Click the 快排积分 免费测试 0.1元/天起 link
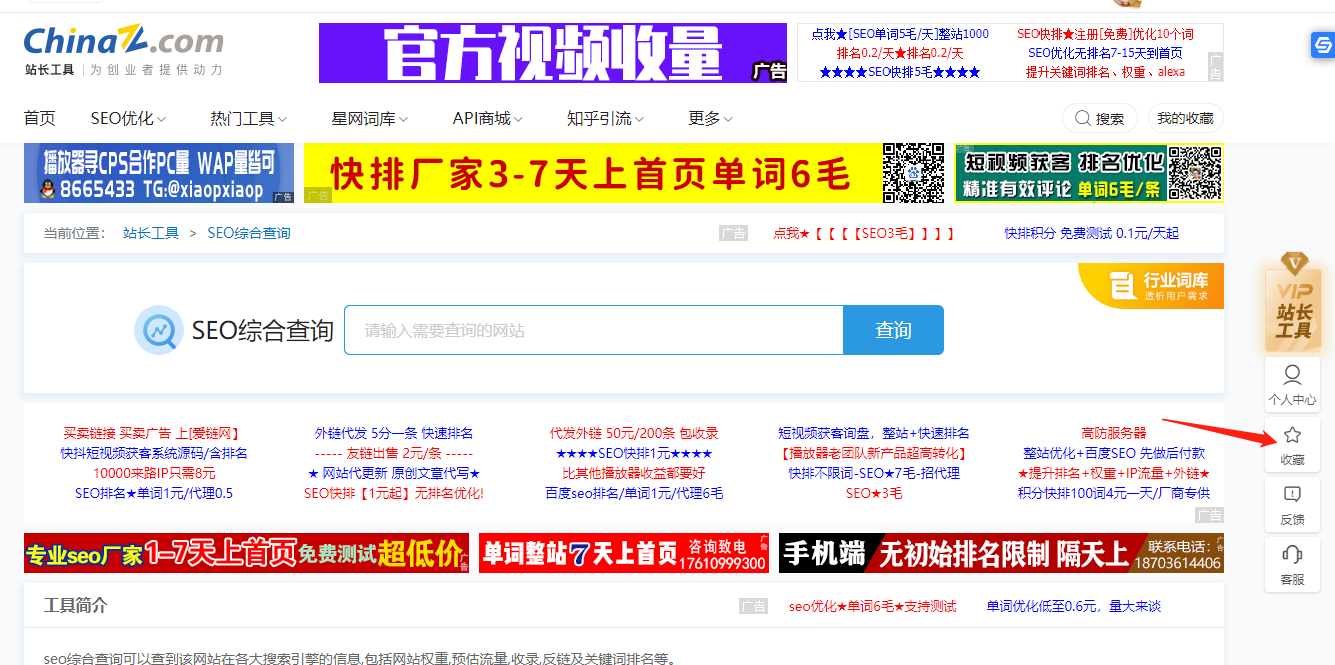 (x=1092, y=233)
